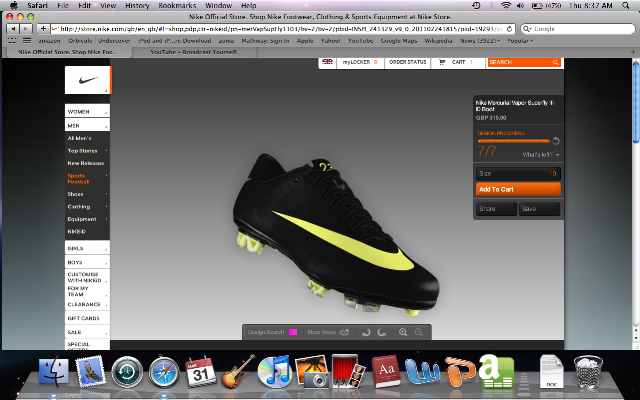
Task: Open the shopping cart icon
Action: pos(442,62)
